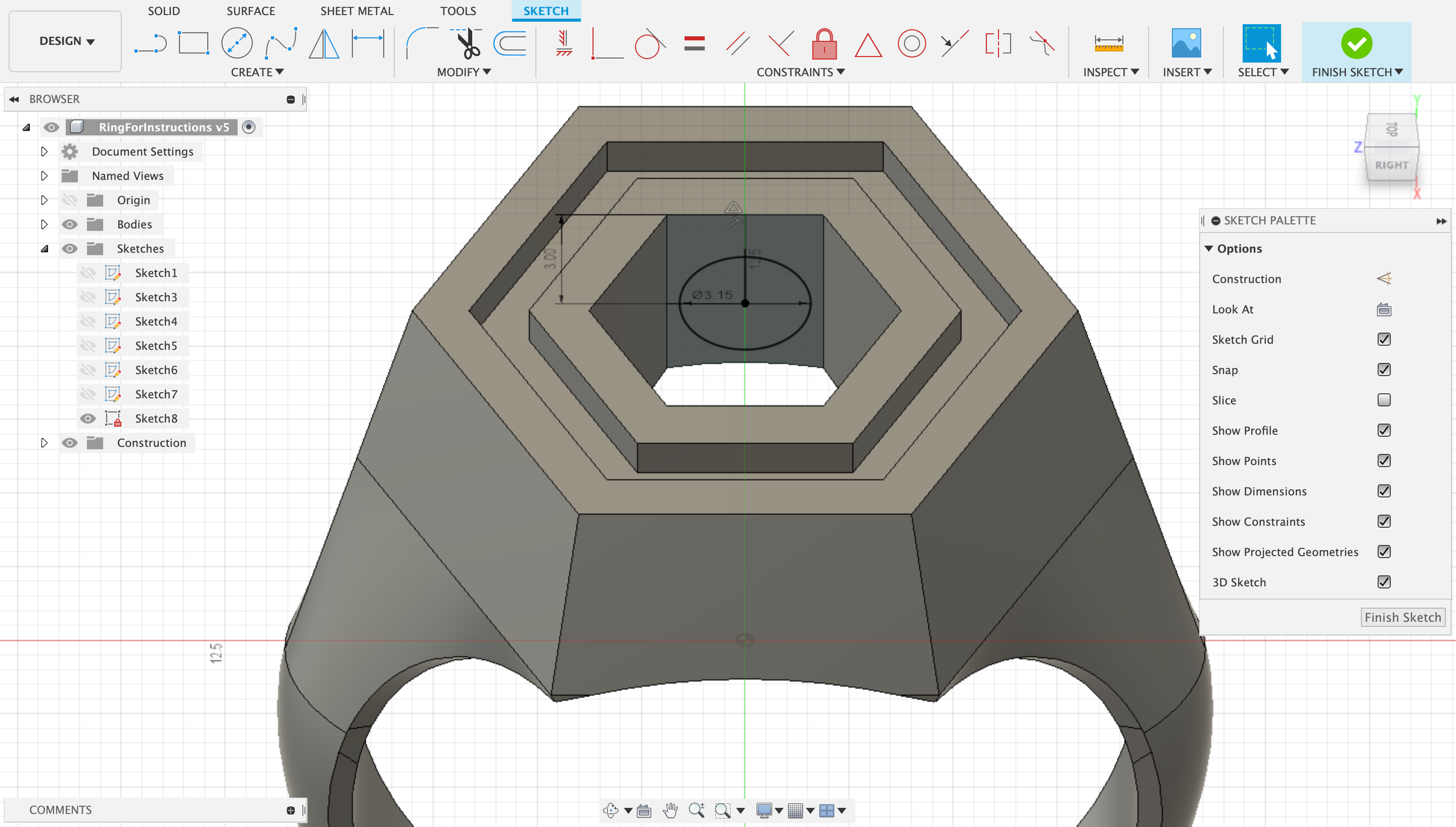Enable the Slice checkbox
Viewport: 1456px width, 827px height.
[1383, 400]
